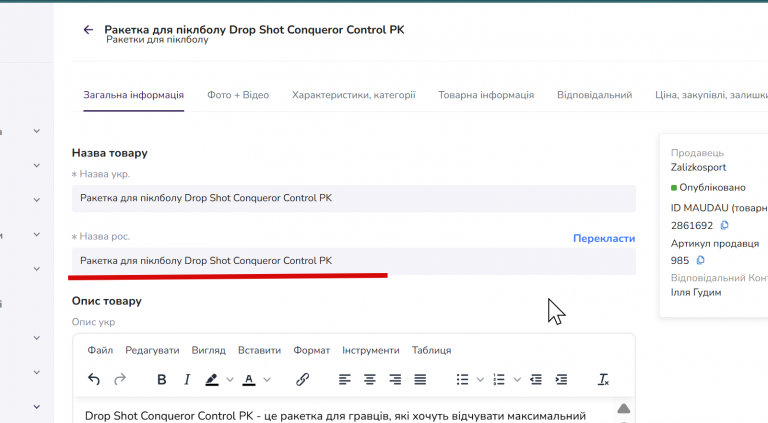The width and height of the screenshot is (768, 423).
Task: Click subtitle Ракетки для піклболу
Action: tap(157, 40)
